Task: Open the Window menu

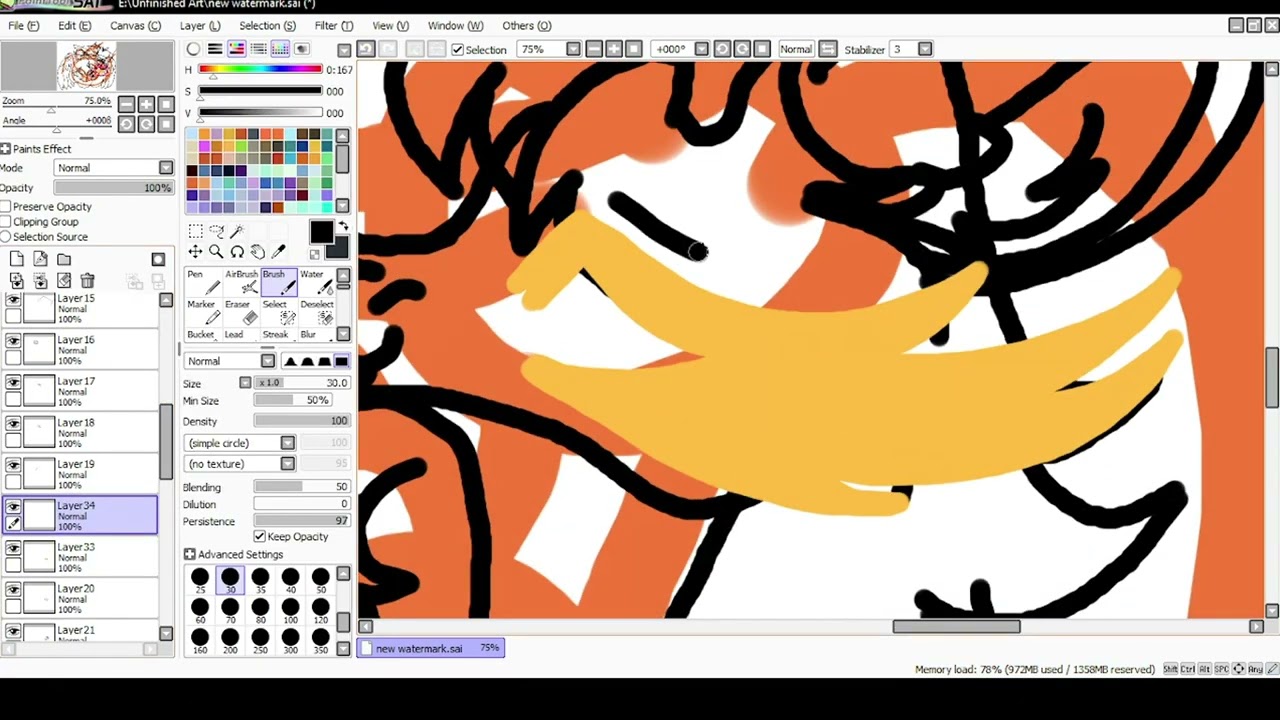Action: [455, 25]
